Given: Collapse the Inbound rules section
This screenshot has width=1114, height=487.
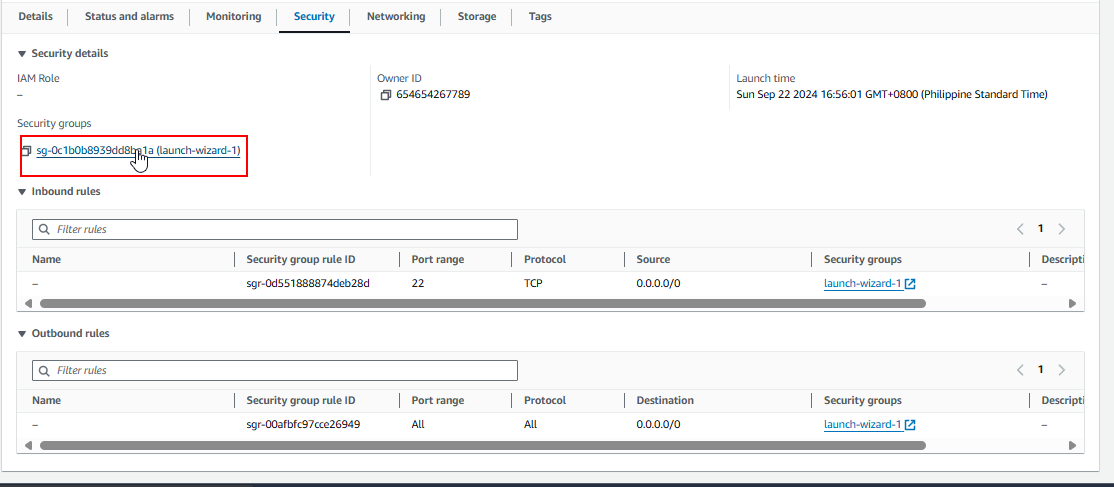Looking at the screenshot, I should (x=22, y=192).
